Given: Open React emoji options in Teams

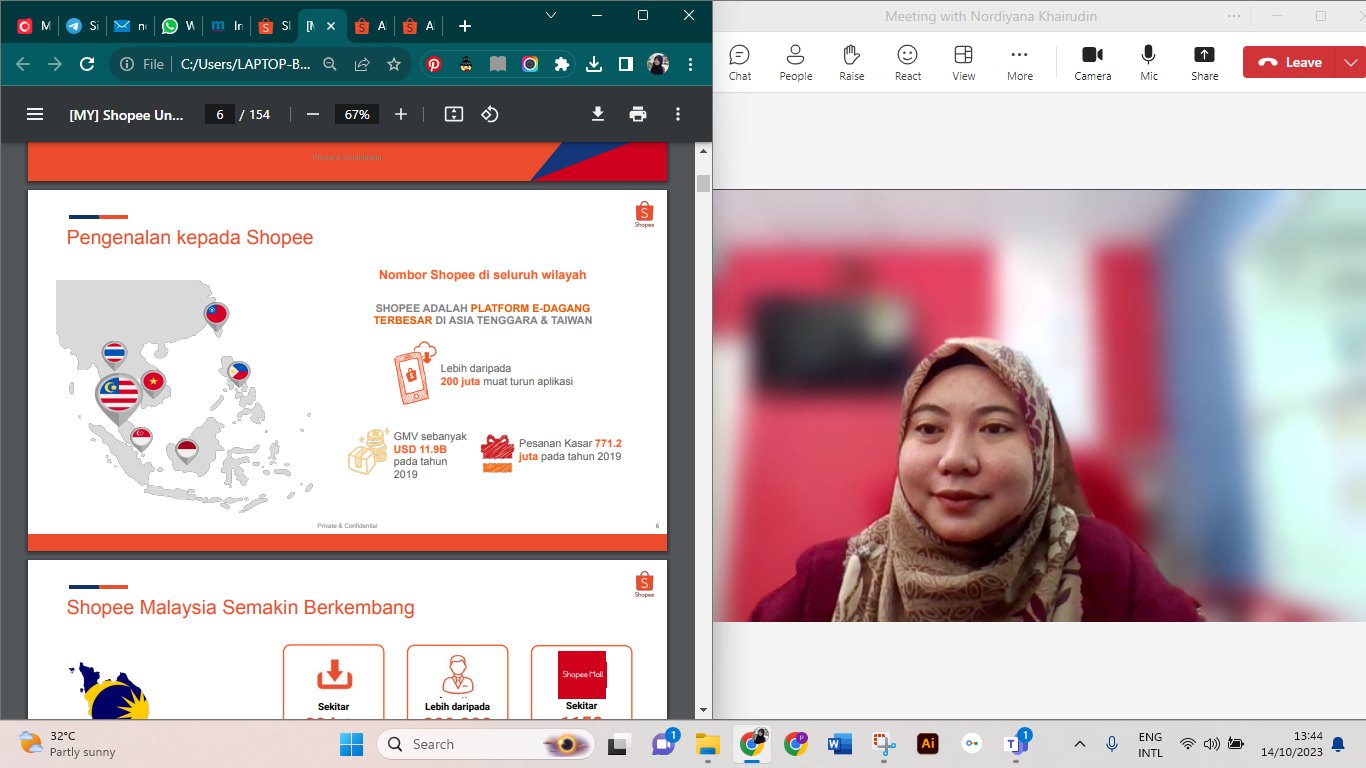Looking at the screenshot, I should (x=908, y=62).
